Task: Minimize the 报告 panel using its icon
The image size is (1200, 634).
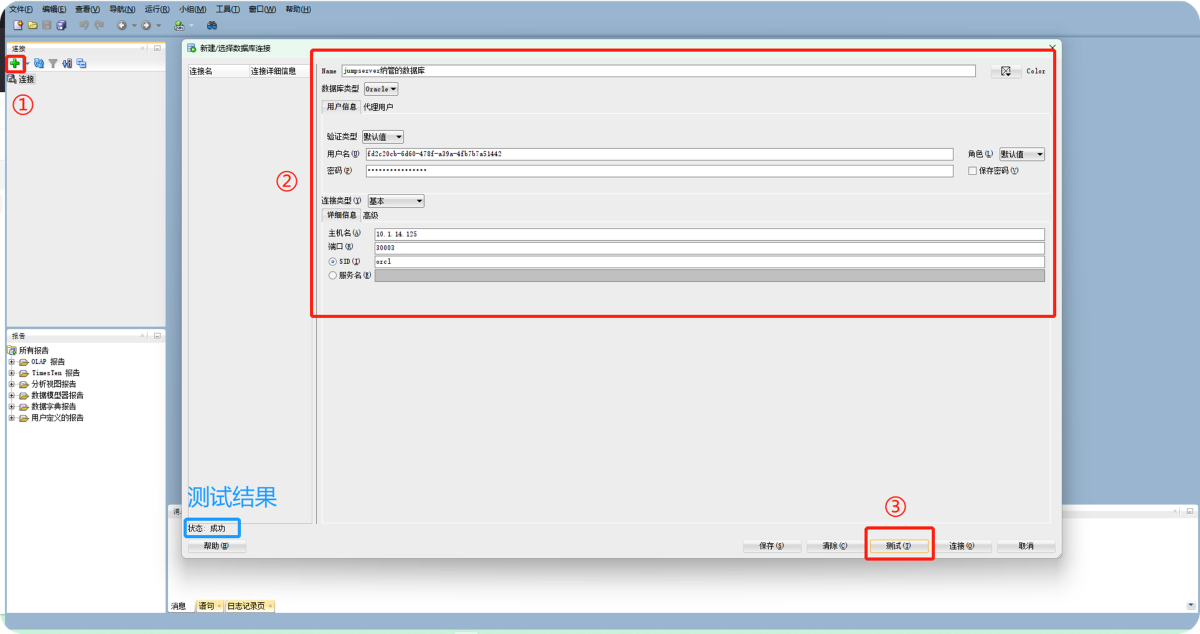Action: [x=157, y=336]
